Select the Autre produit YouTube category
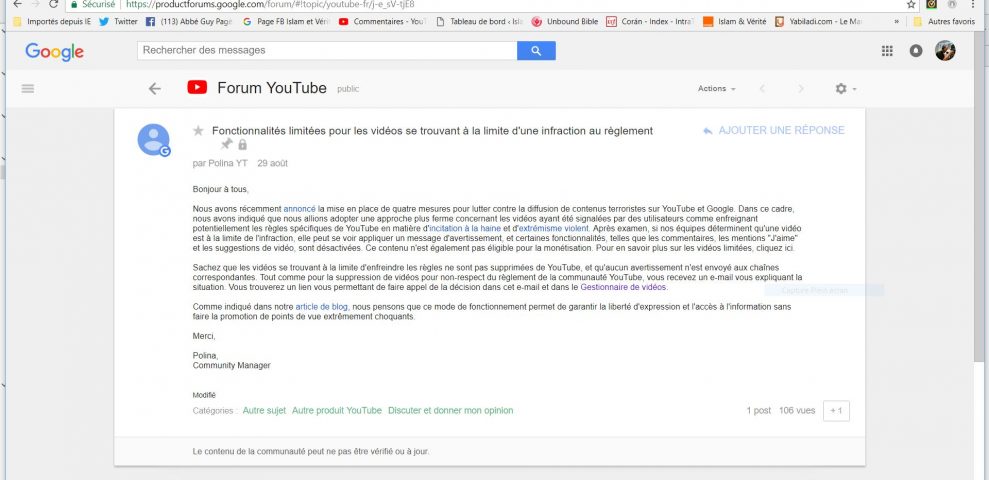The image size is (989, 480). [x=337, y=411]
